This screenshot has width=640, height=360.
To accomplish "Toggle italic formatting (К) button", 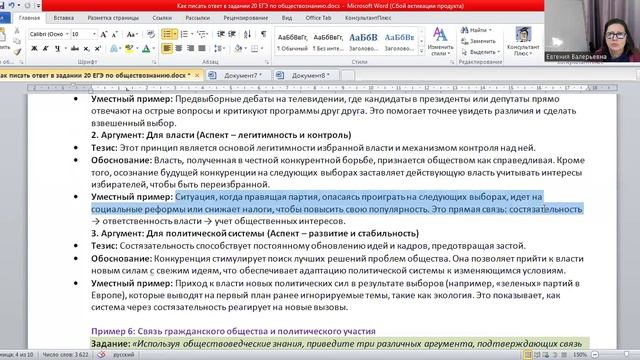I will [x=46, y=49].
